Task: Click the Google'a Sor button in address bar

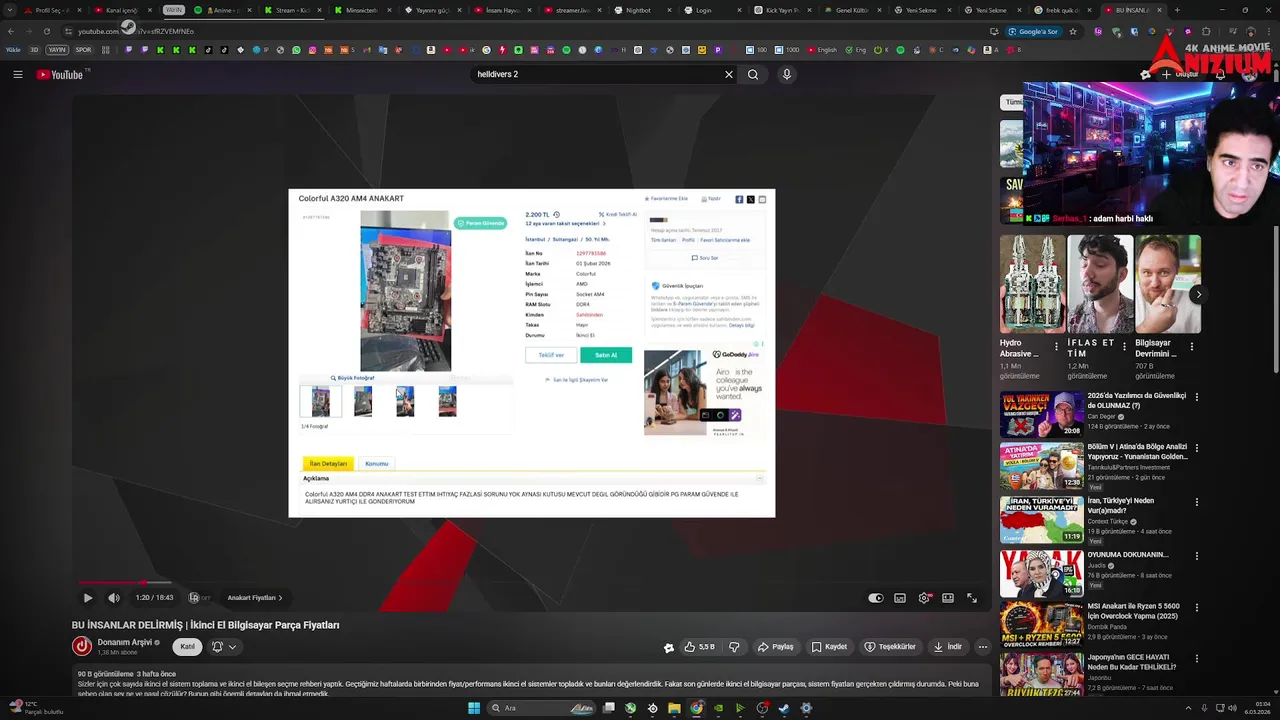Action: point(1033,31)
